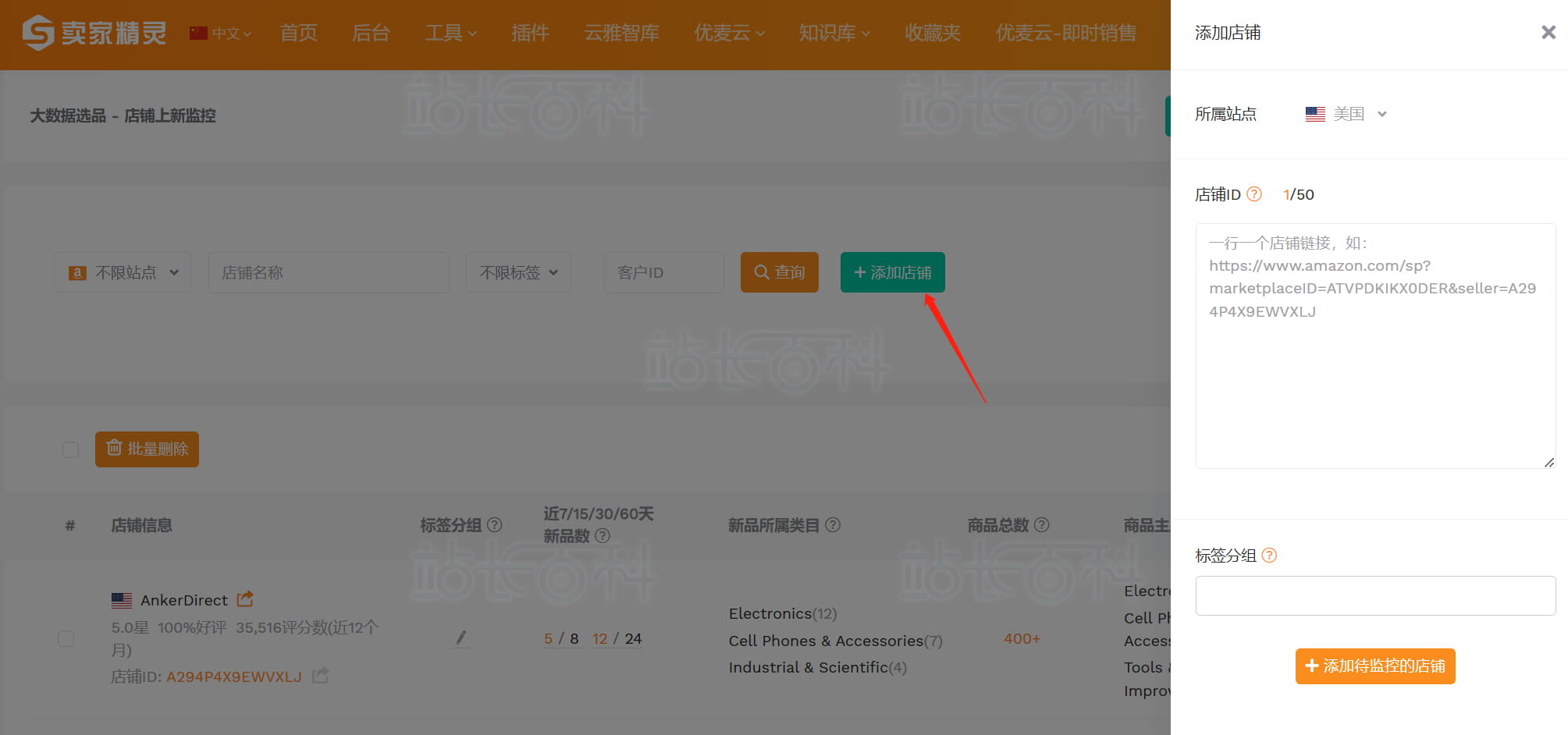Open 后台 in the top navigation
Viewport: 1568px width, 735px height.
pyautogui.click(x=371, y=33)
